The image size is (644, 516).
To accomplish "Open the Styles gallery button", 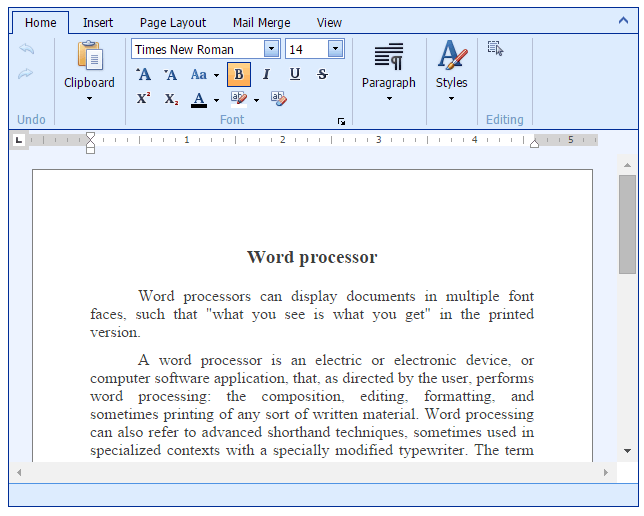I will pos(452,72).
